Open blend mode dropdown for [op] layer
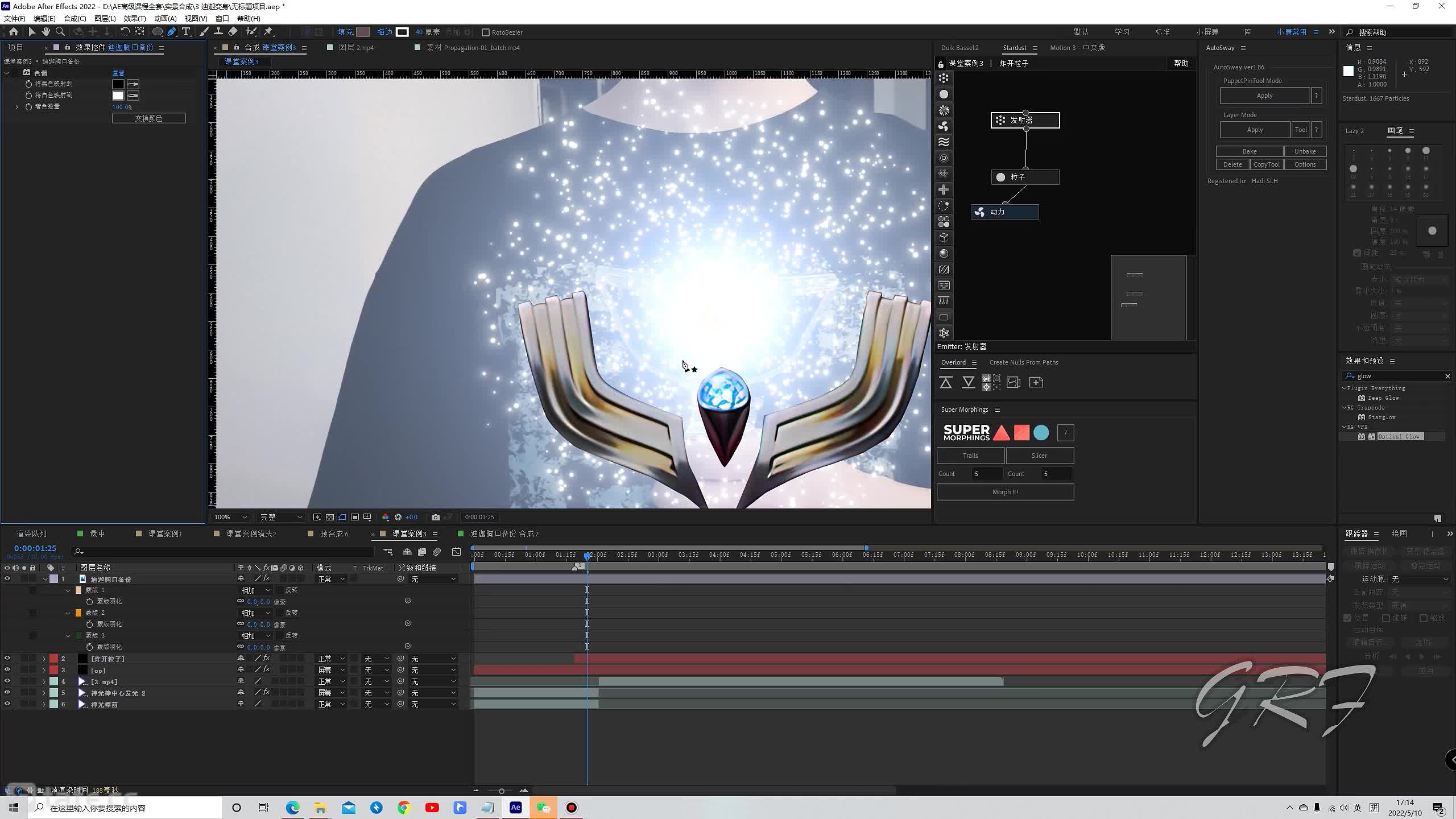 click(x=332, y=670)
